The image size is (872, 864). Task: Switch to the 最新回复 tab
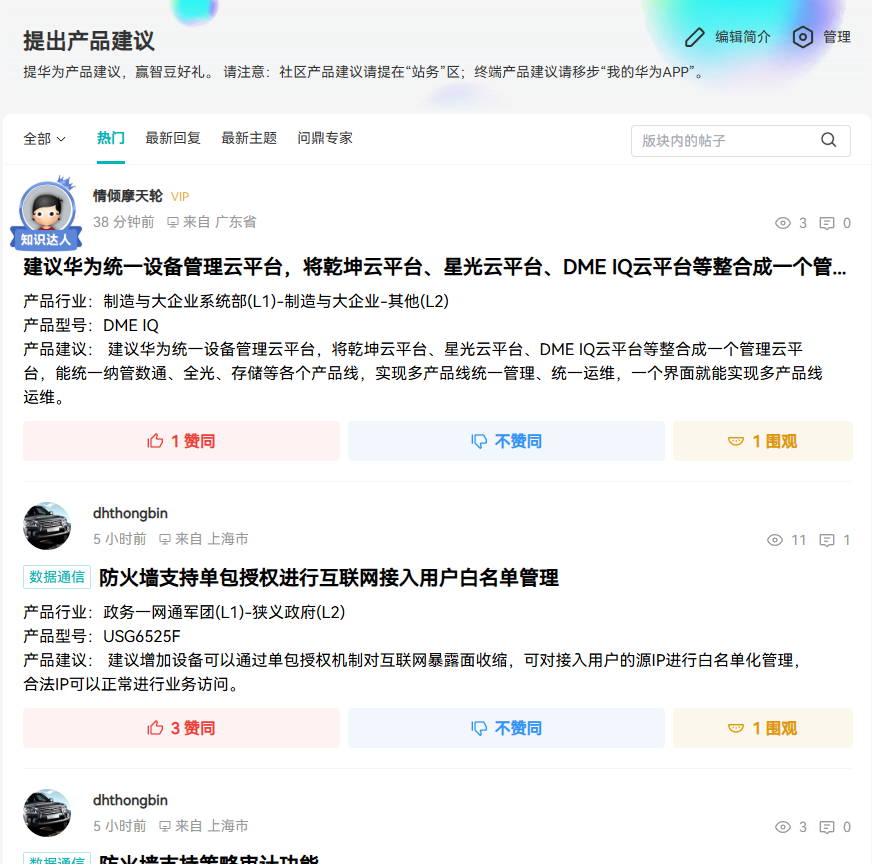coord(173,138)
